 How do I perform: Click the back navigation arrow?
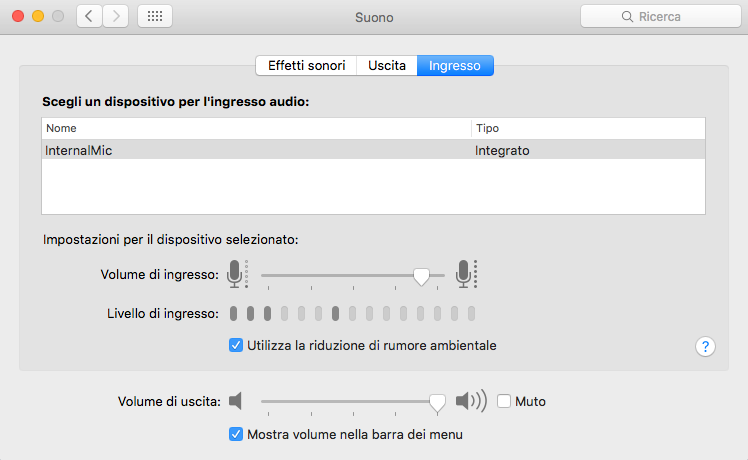(x=90, y=17)
